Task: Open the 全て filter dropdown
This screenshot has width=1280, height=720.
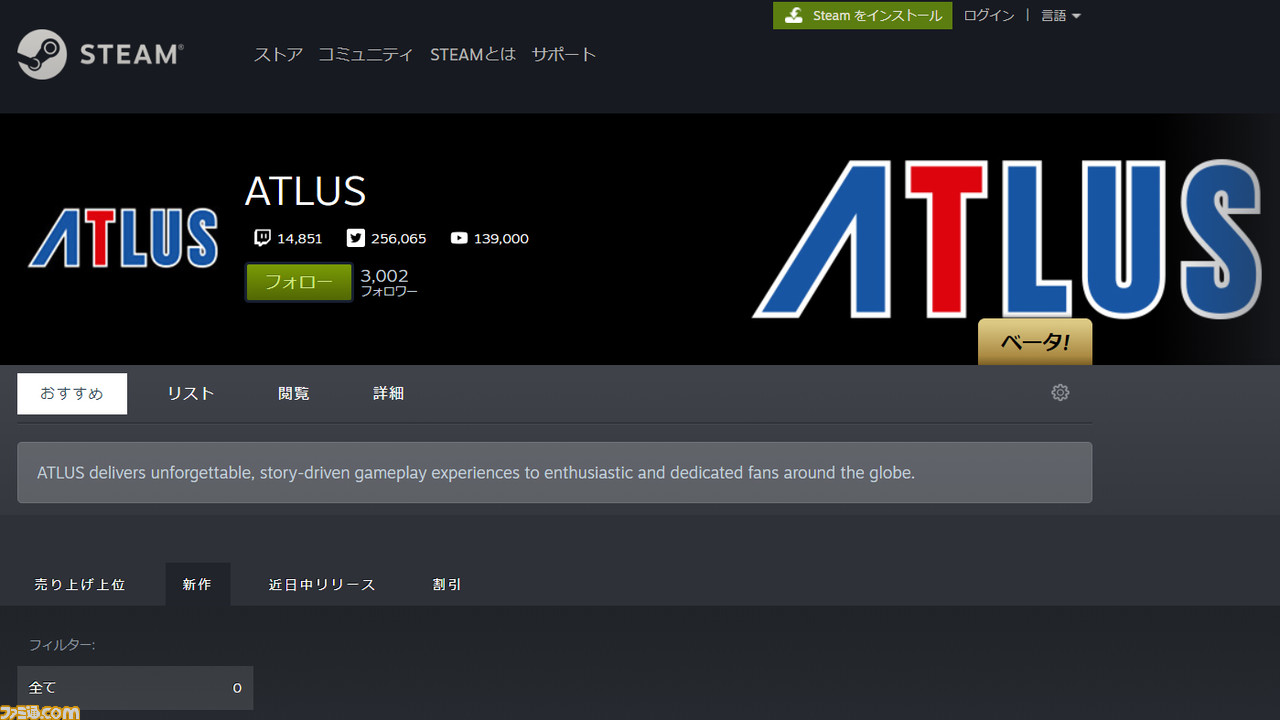Action: click(x=135, y=688)
